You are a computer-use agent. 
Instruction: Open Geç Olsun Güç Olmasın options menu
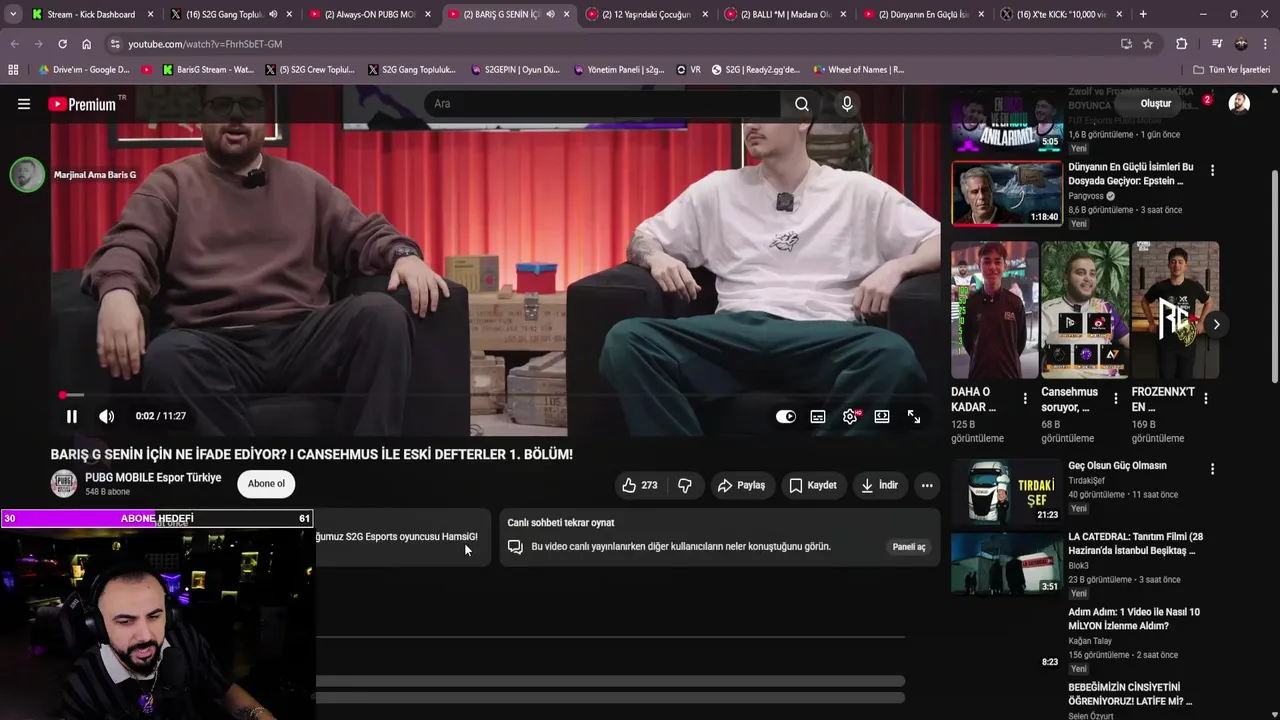click(x=1212, y=469)
